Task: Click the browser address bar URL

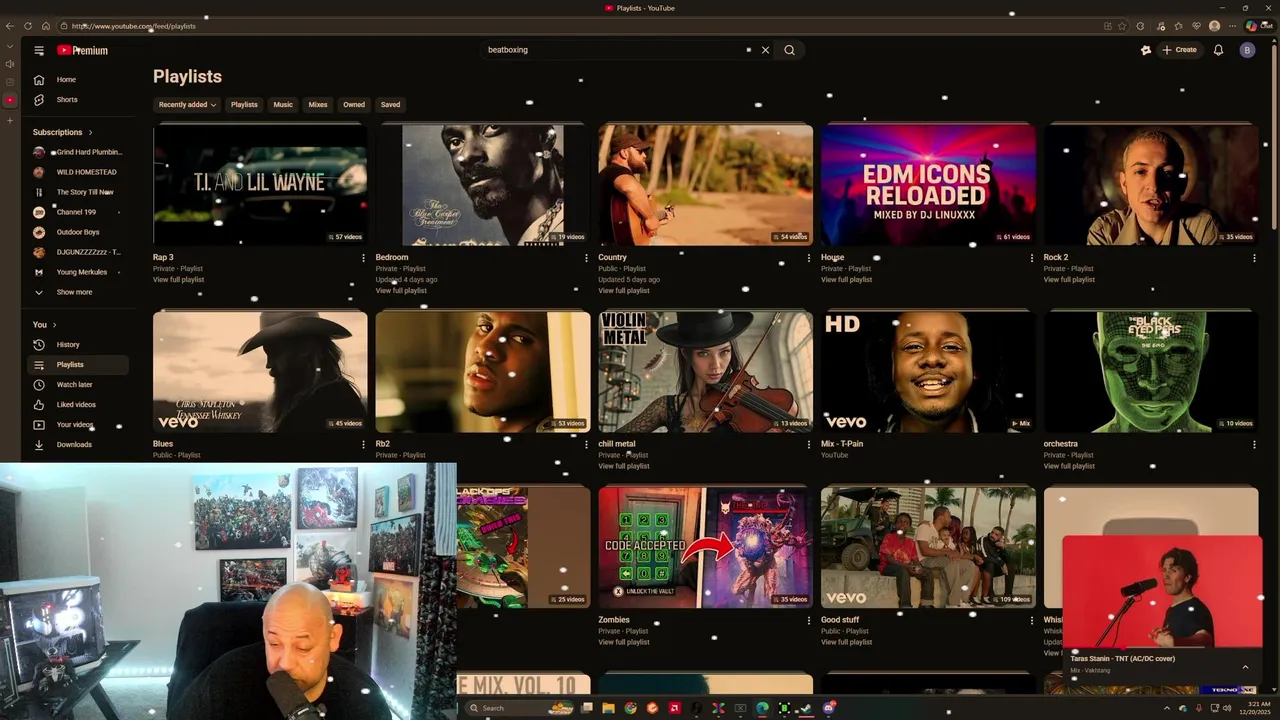Action: (133, 26)
